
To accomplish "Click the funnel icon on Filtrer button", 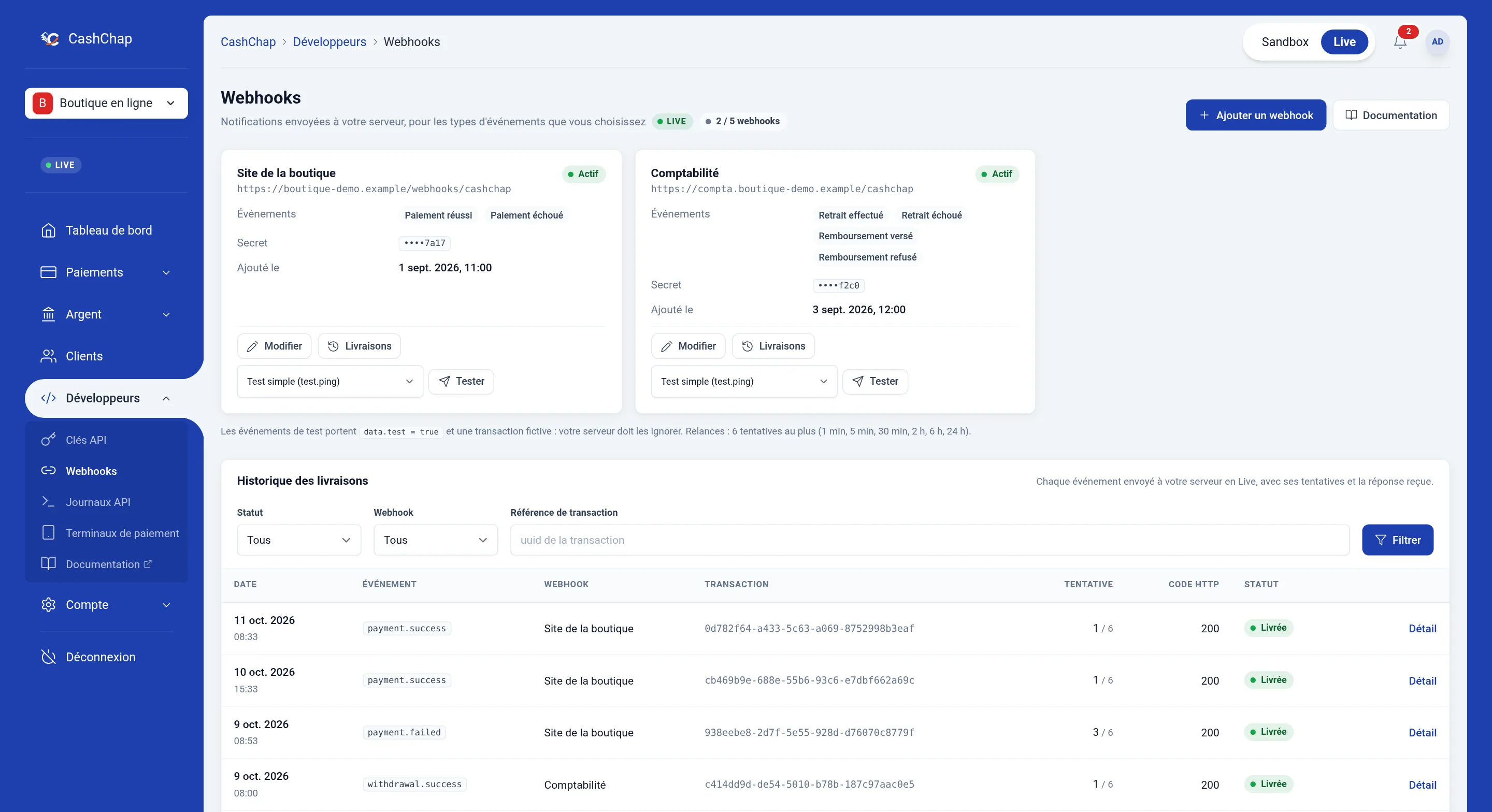I will [x=1381, y=540].
